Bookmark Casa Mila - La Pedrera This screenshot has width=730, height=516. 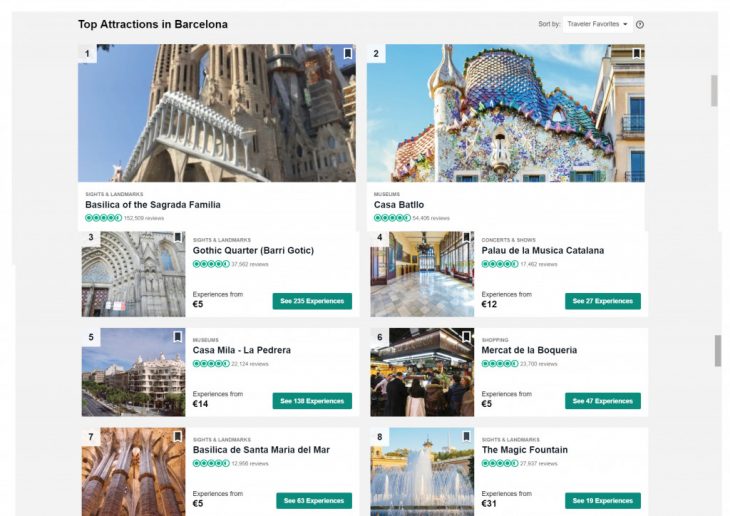click(178, 337)
